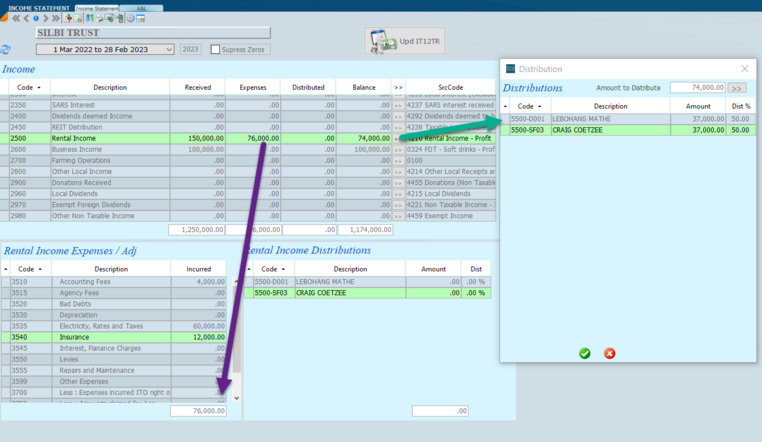The image size is (762, 442).
Task: Click the blue info circle toolbar icon
Action: pyautogui.click(x=36, y=18)
